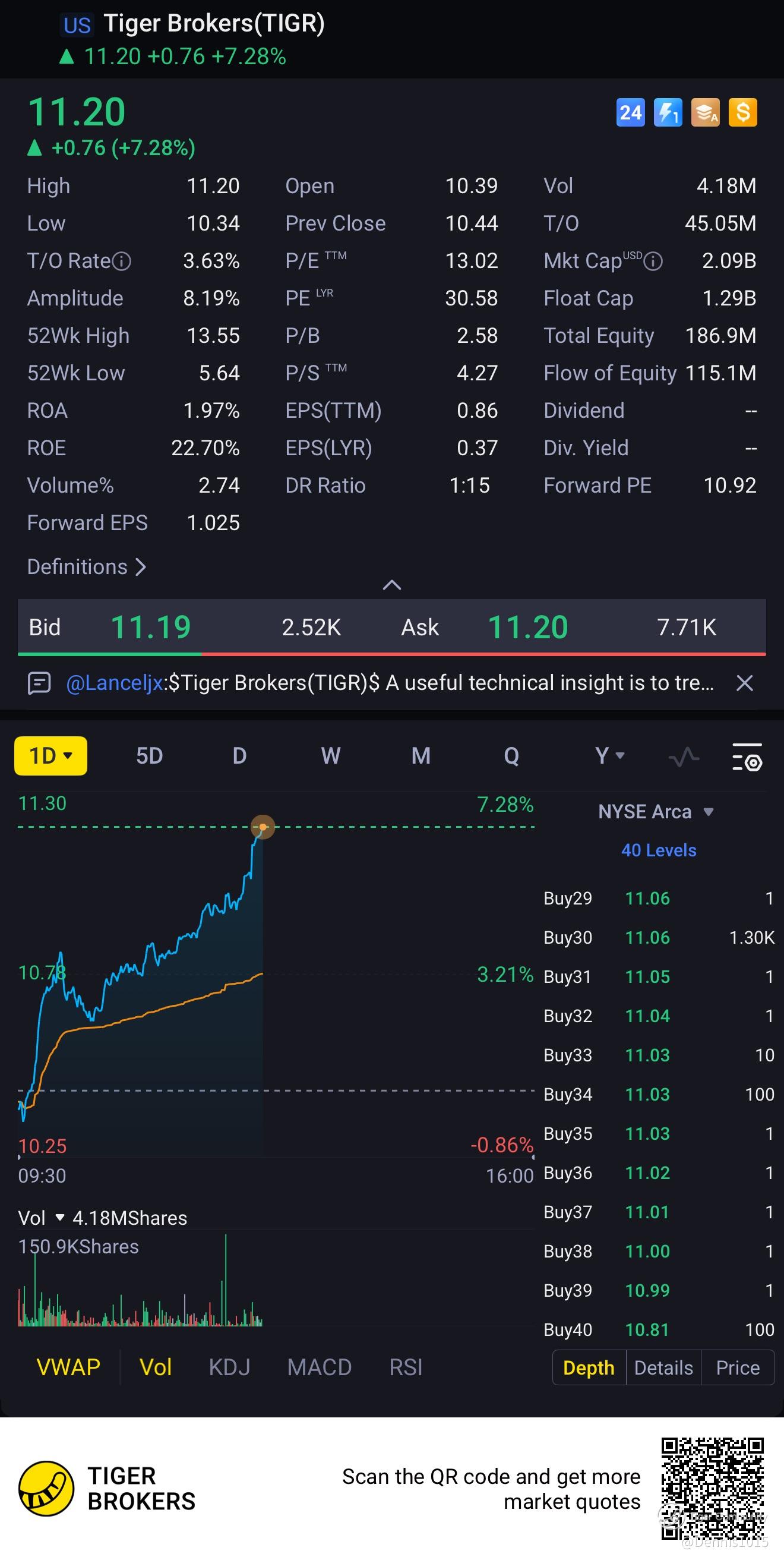Tap the lightning level-1 quote icon

click(x=668, y=113)
